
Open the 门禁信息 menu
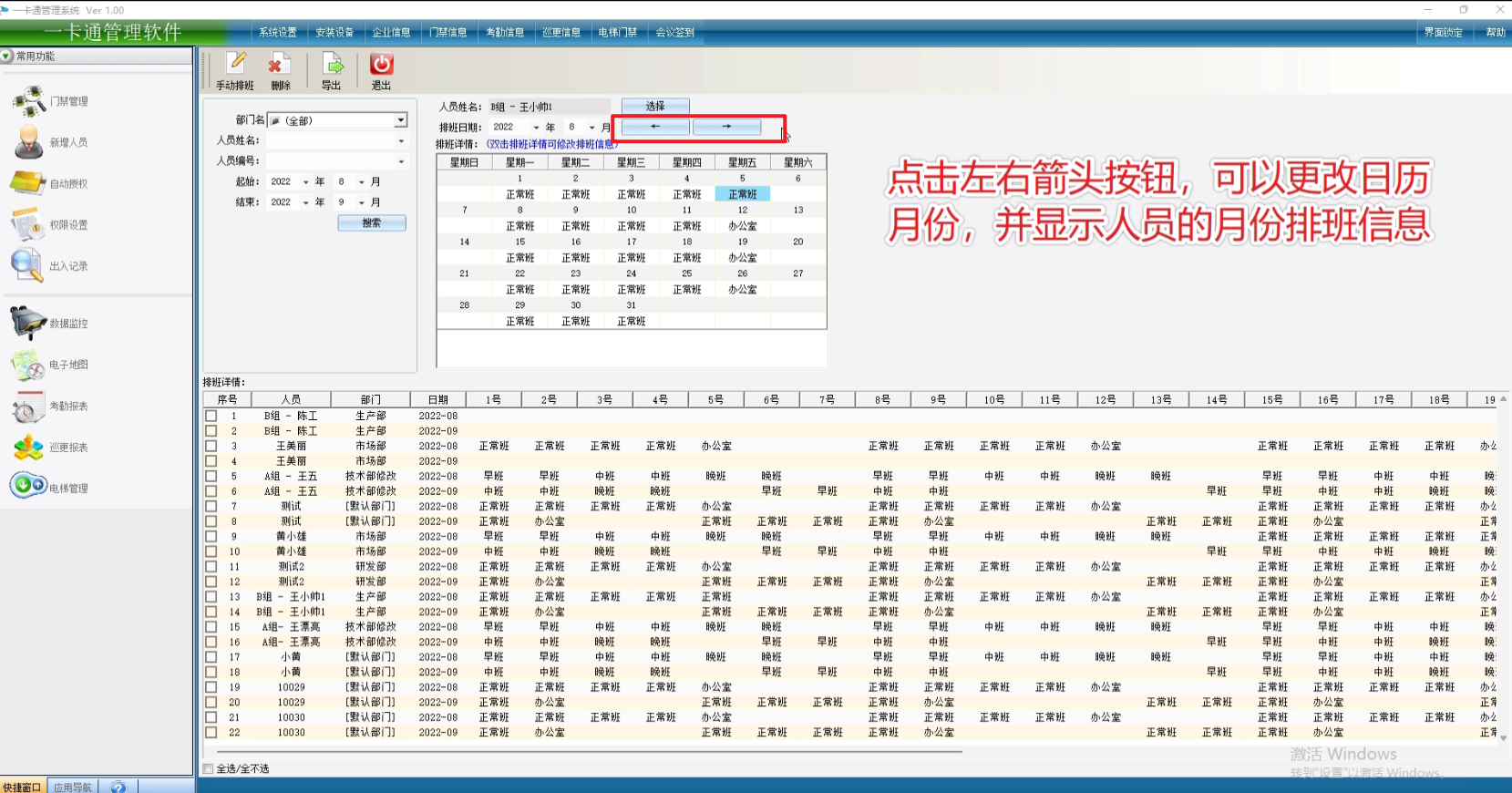(x=448, y=32)
